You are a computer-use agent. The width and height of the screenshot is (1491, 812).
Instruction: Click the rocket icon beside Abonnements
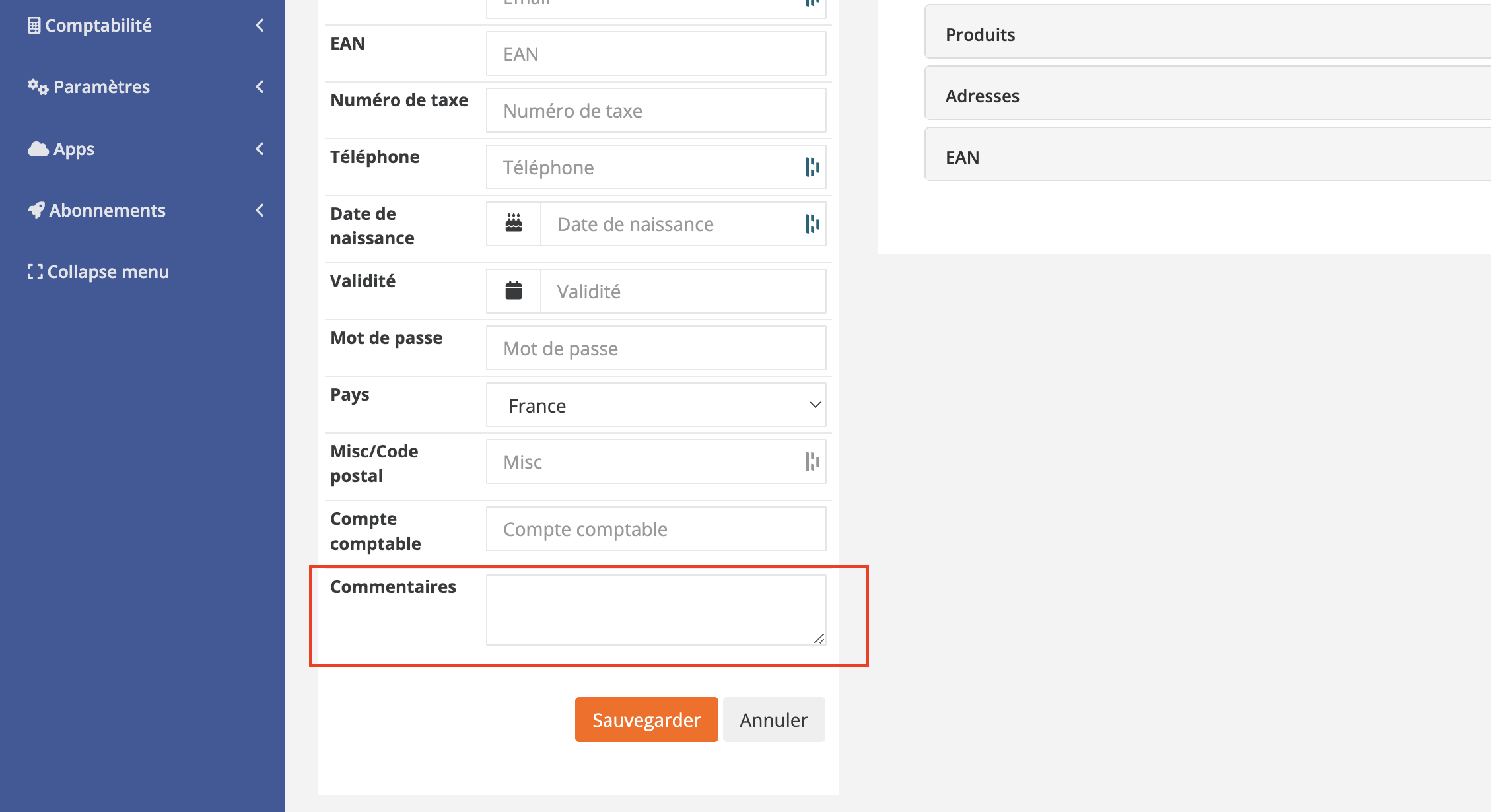[37, 210]
